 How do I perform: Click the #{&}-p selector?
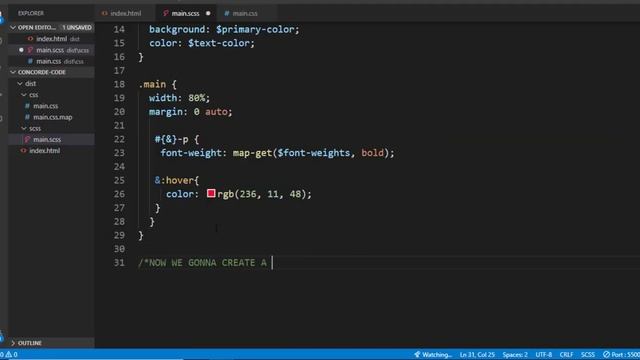coord(171,139)
